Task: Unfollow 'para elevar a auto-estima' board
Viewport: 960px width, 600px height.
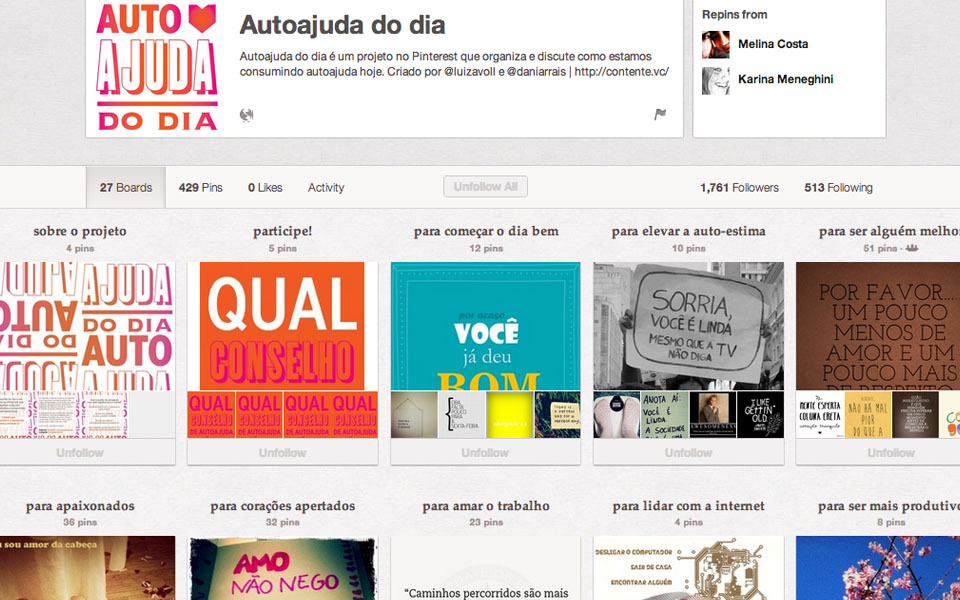Action: pos(688,453)
